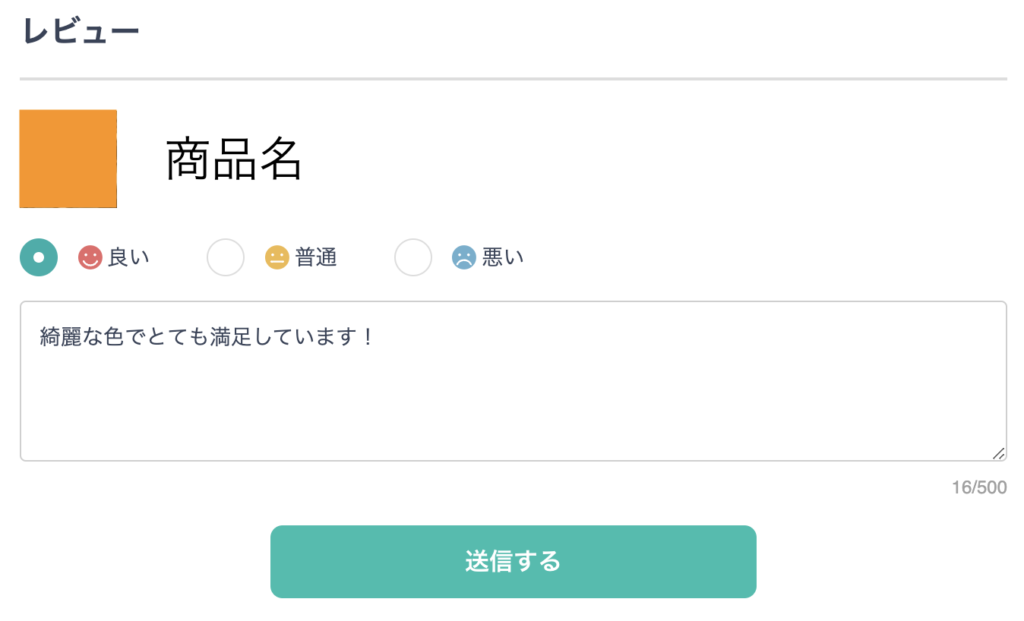Click the 悪い label text
The image size is (1024, 621).
pyautogui.click(x=503, y=257)
